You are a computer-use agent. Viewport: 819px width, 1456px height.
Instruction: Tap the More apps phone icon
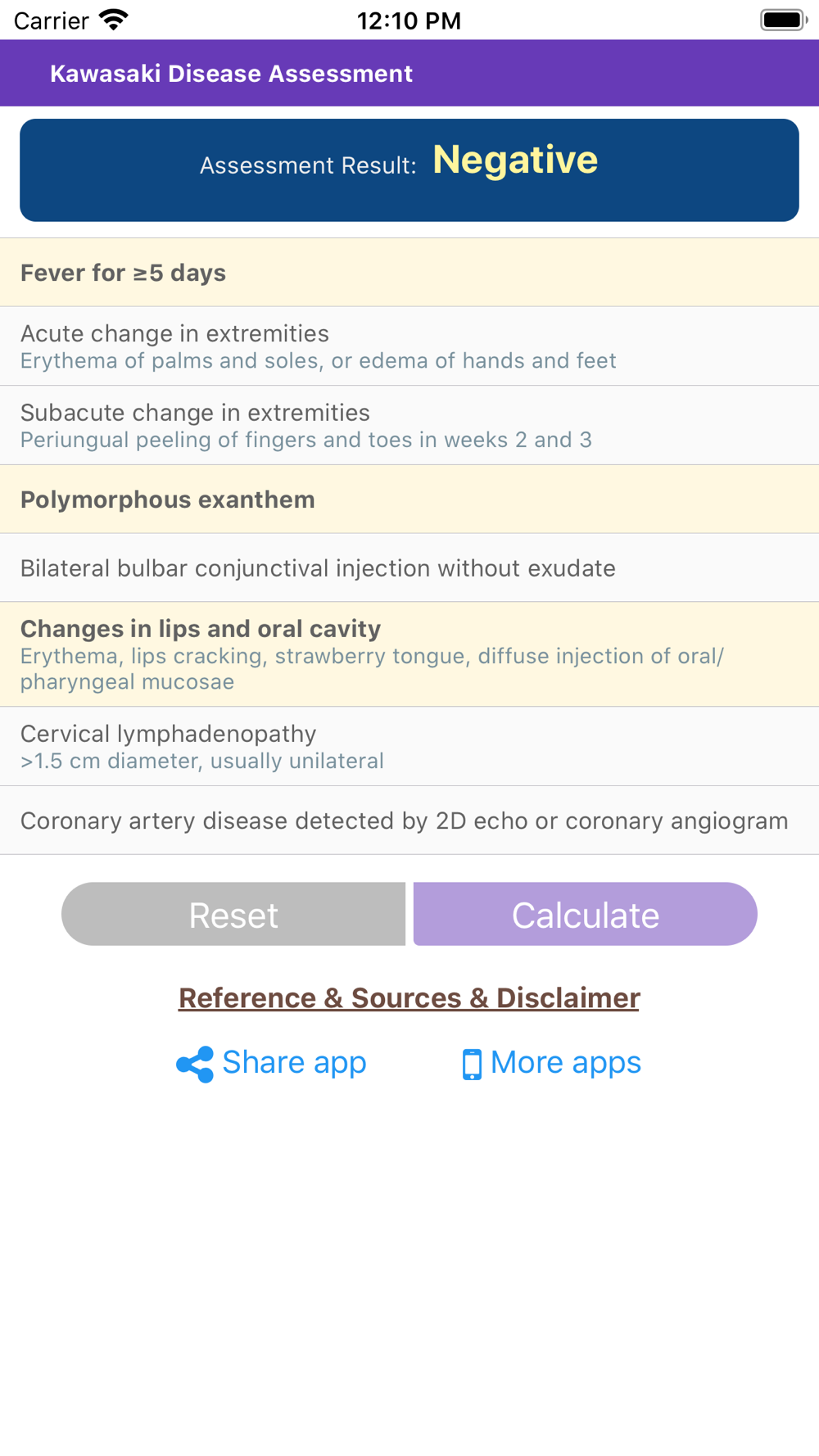(472, 1065)
